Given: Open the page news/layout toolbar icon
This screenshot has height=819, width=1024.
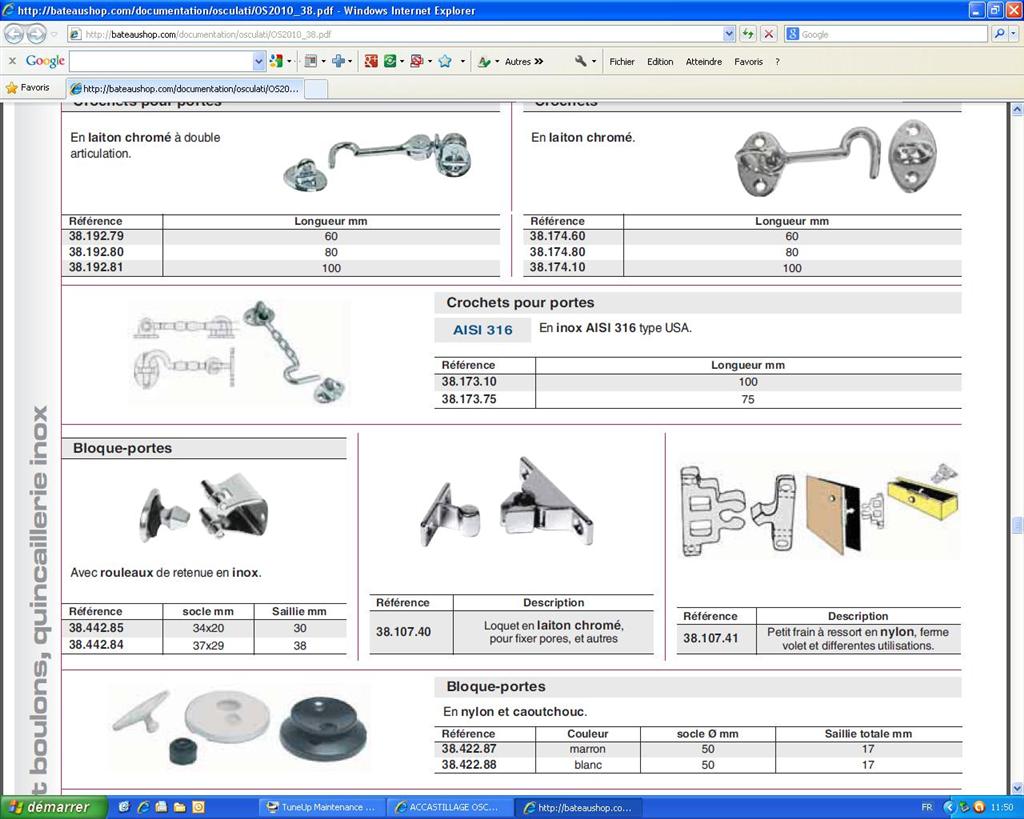Looking at the screenshot, I should click(311, 61).
